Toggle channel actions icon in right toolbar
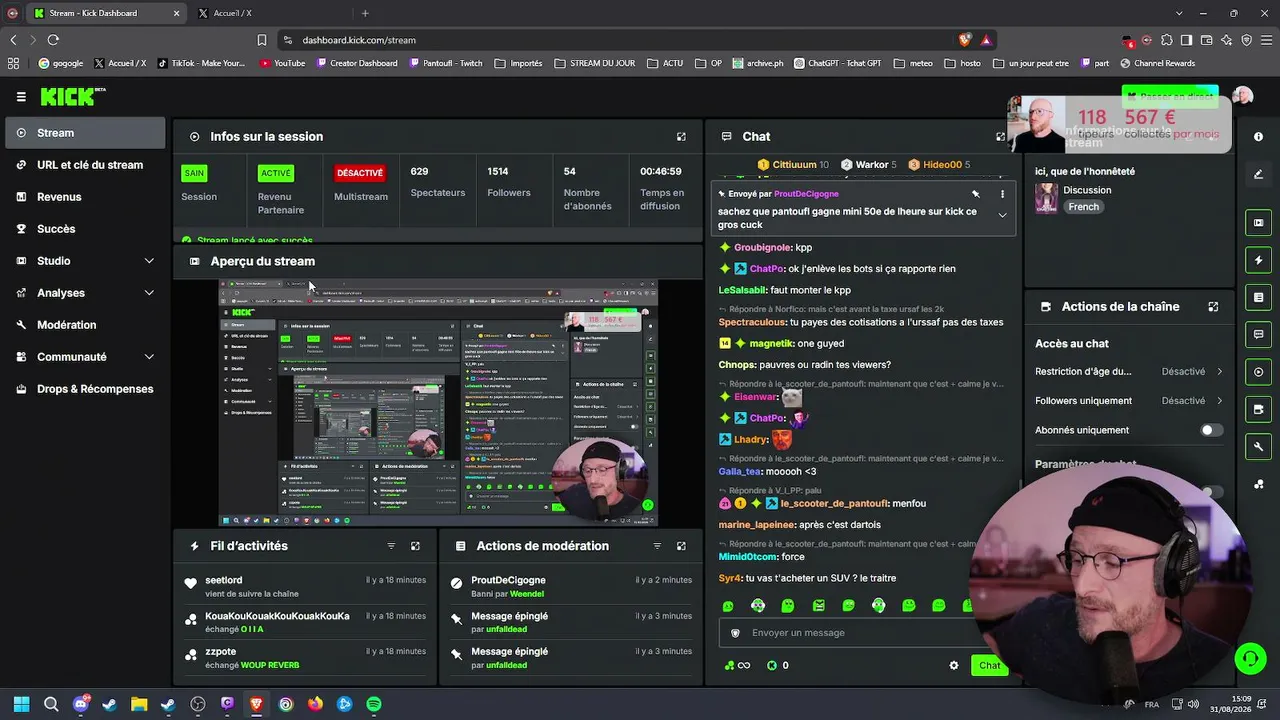Screen dimensions: 1280x720 coord(1258,409)
